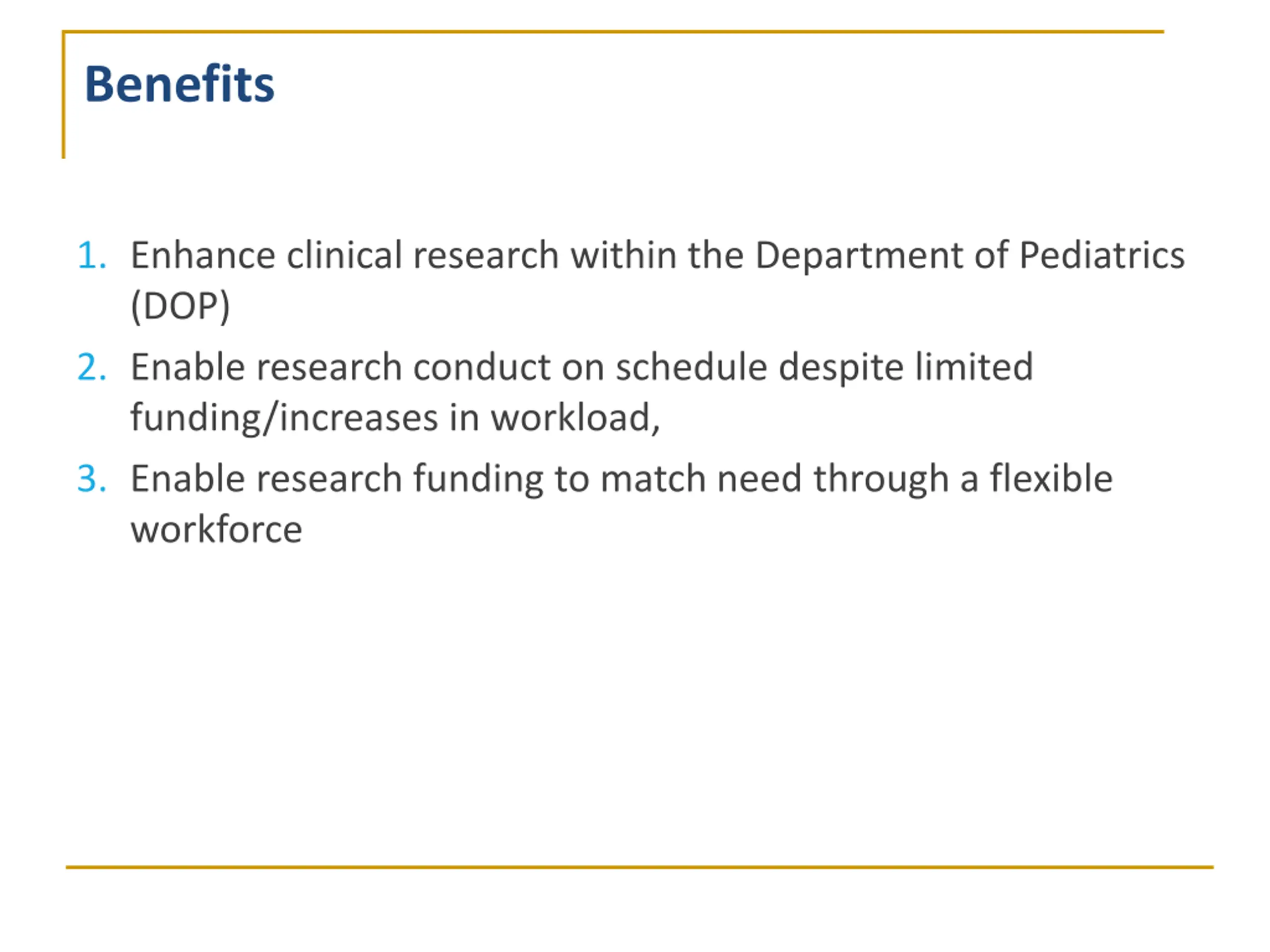Click the funding/increases text

click(x=285, y=418)
